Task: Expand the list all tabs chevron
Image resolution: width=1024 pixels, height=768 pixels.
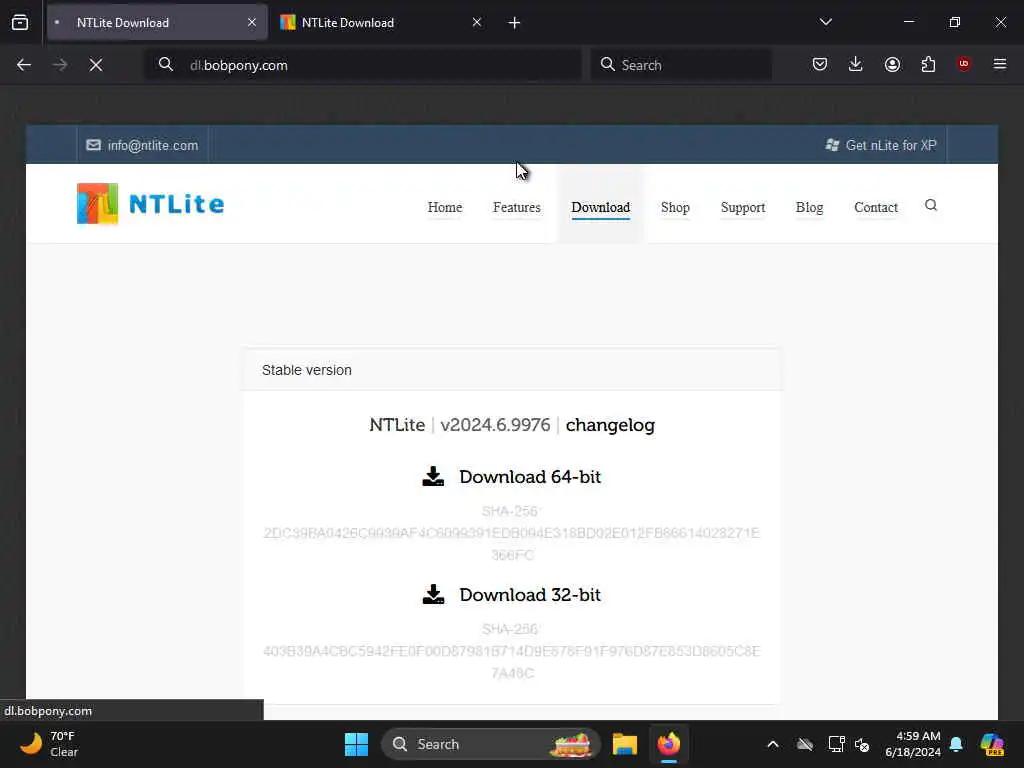Action: (825, 22)
